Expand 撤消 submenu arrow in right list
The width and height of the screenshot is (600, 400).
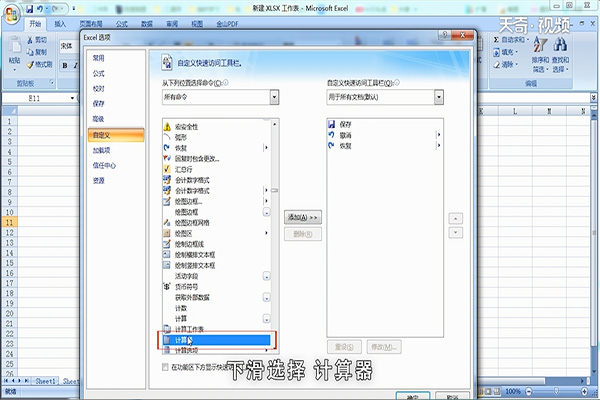click(x=439, y=135)
